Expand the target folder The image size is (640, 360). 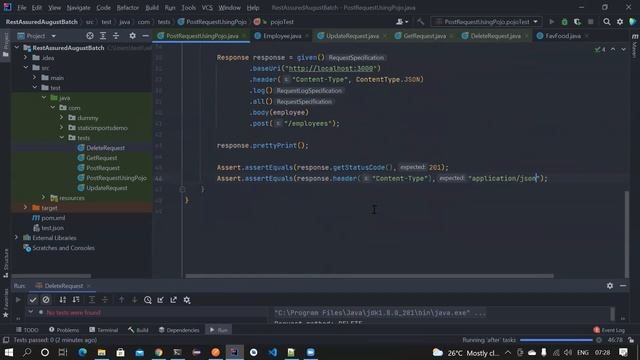coord(26,208)
